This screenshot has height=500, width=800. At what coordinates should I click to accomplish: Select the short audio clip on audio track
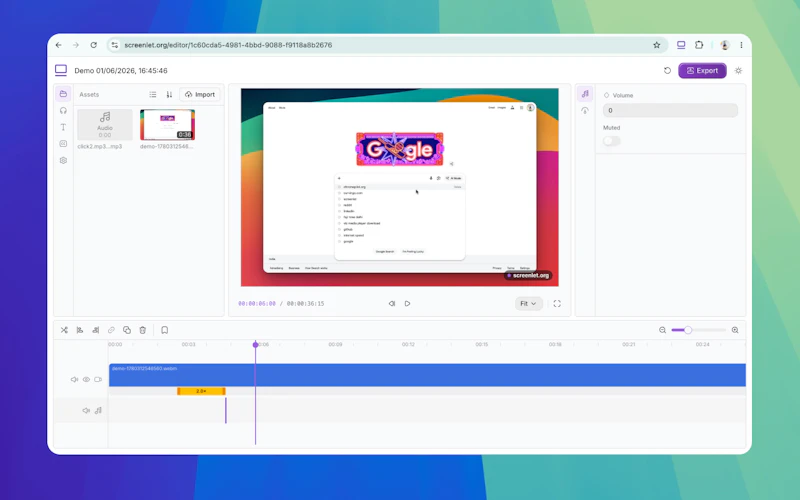point(226,410)
